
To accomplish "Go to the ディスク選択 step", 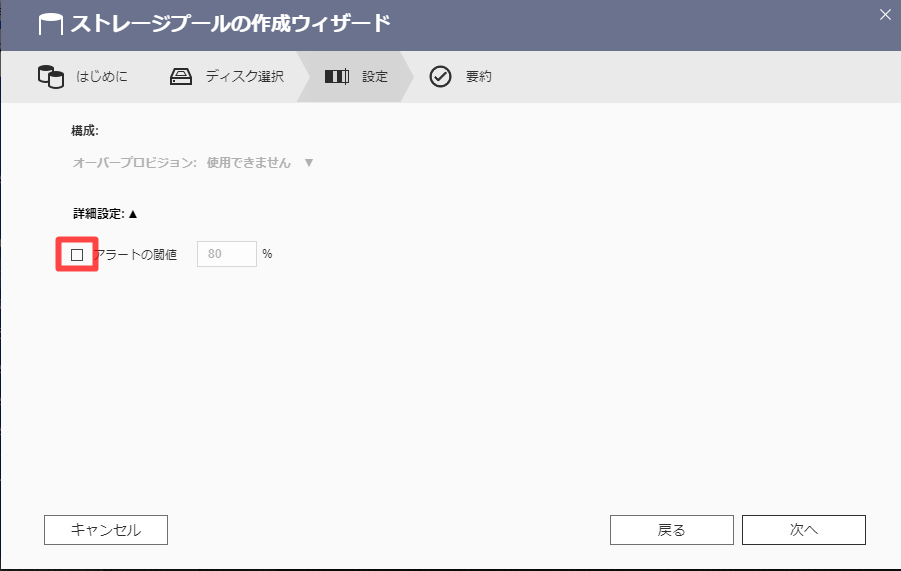I will (x=245, y=76).
